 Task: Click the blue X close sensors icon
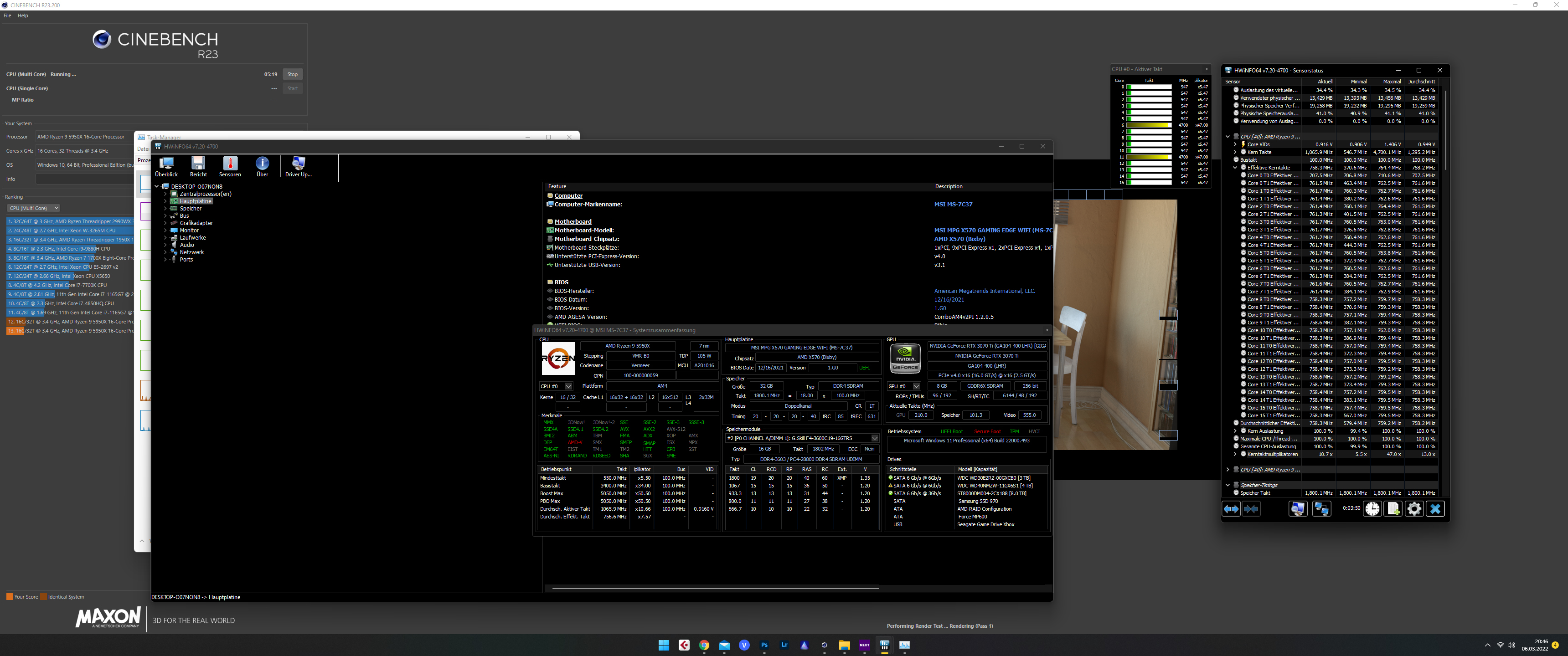[x=1435, y=509]
